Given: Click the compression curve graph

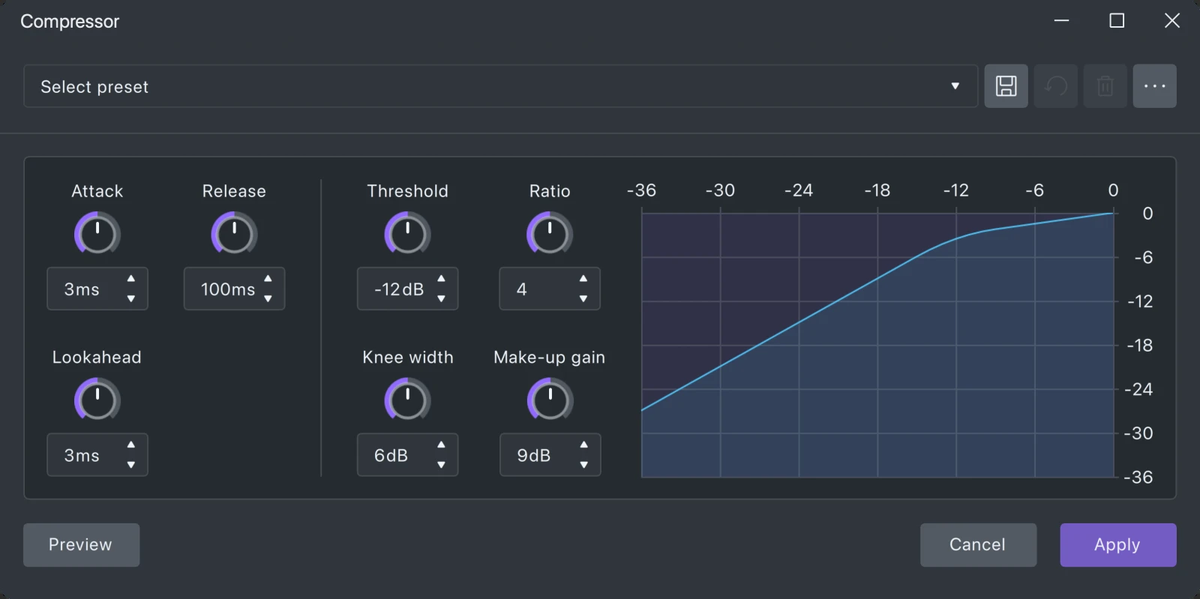Looking at the screenshot, I should click(x=877, y=345).
